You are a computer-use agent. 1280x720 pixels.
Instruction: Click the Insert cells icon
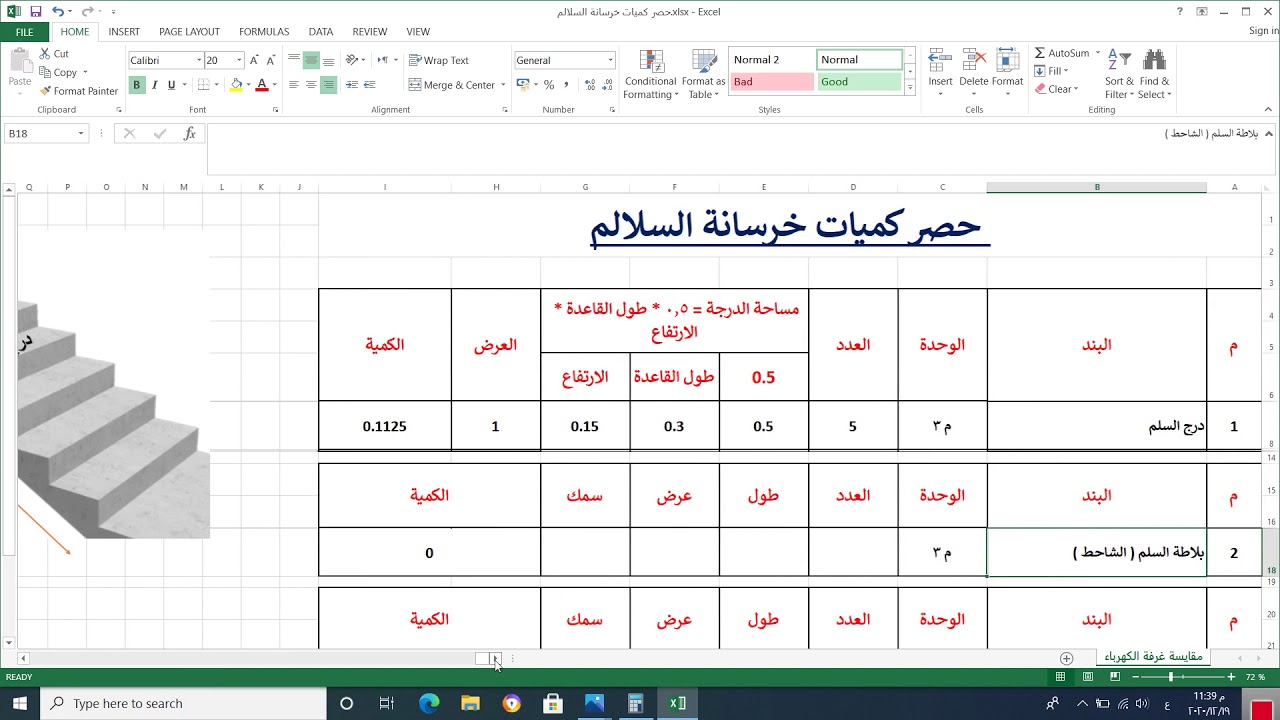coord(940,61)
